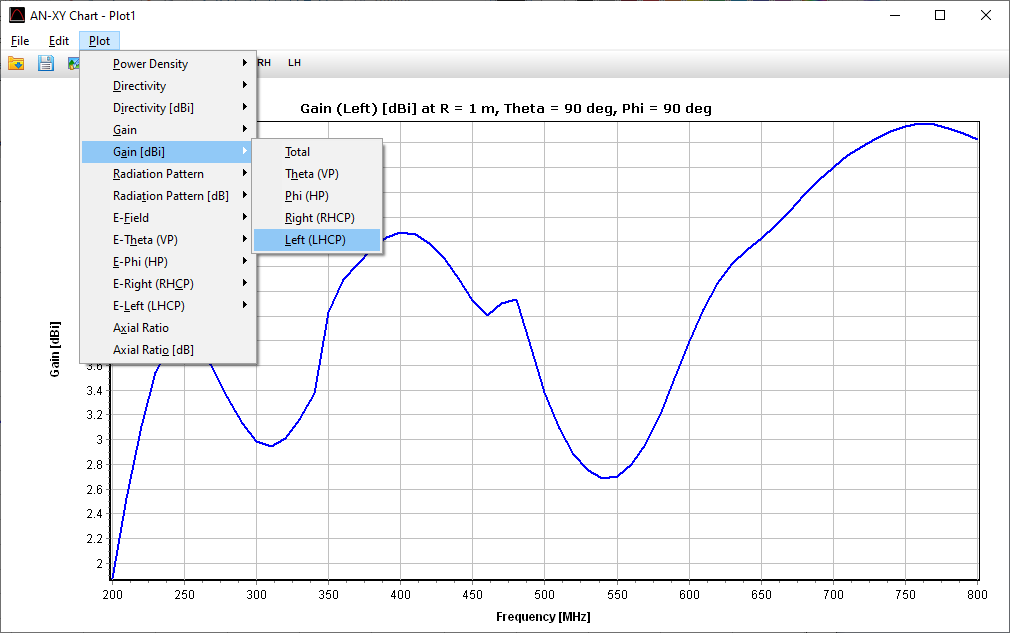Open the File menu
Screen dimensions: 1010x633
click(x=20, y=41)
